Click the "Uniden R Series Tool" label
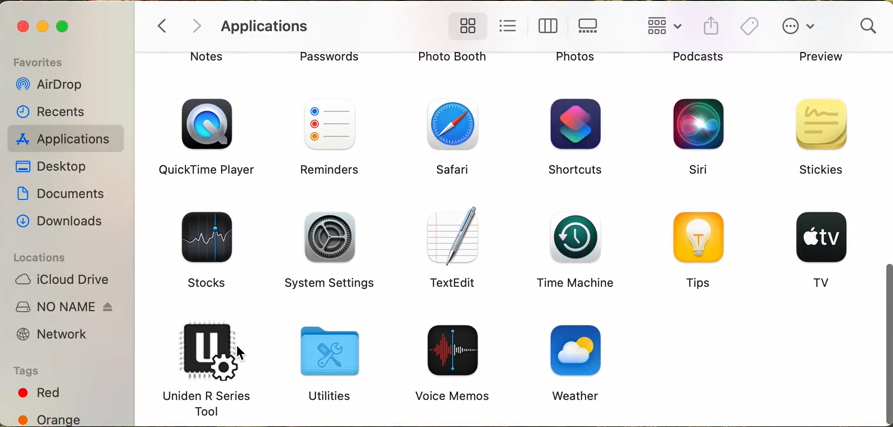This screenshot has height=427, width=893. 206,404
